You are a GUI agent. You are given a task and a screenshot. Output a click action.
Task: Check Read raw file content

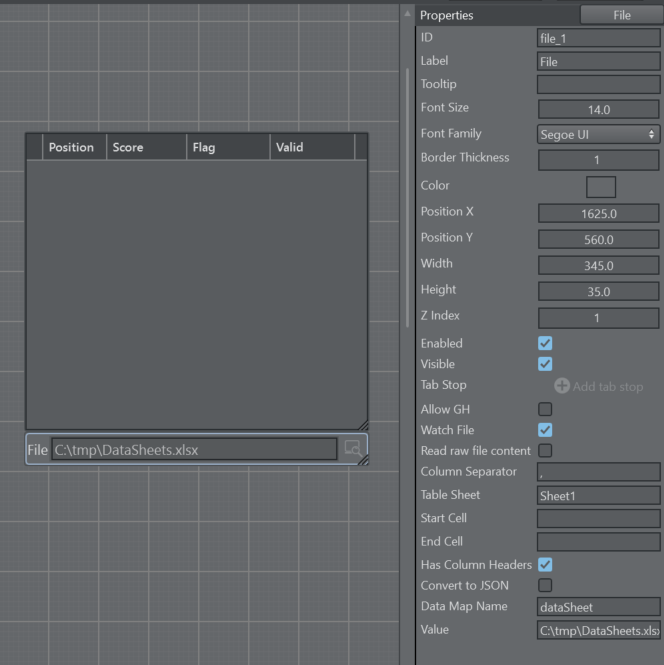(x=545, y=450)
